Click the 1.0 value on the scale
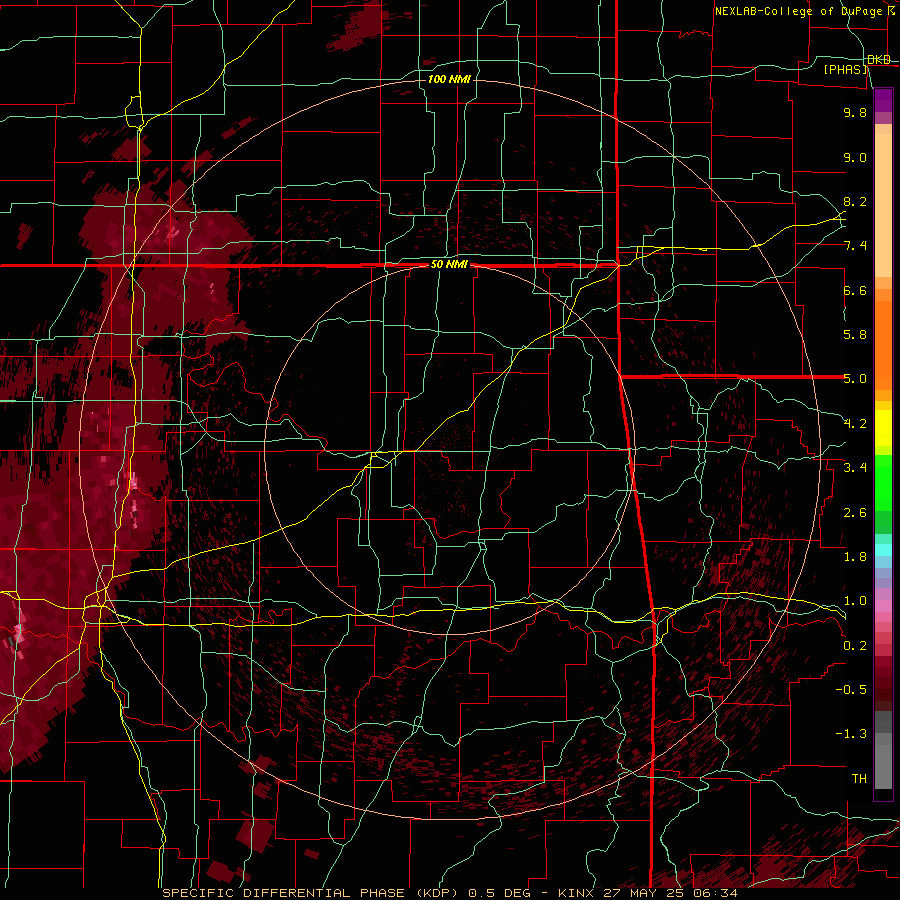This screenshot has width=900, height=900. pos(855,601)
